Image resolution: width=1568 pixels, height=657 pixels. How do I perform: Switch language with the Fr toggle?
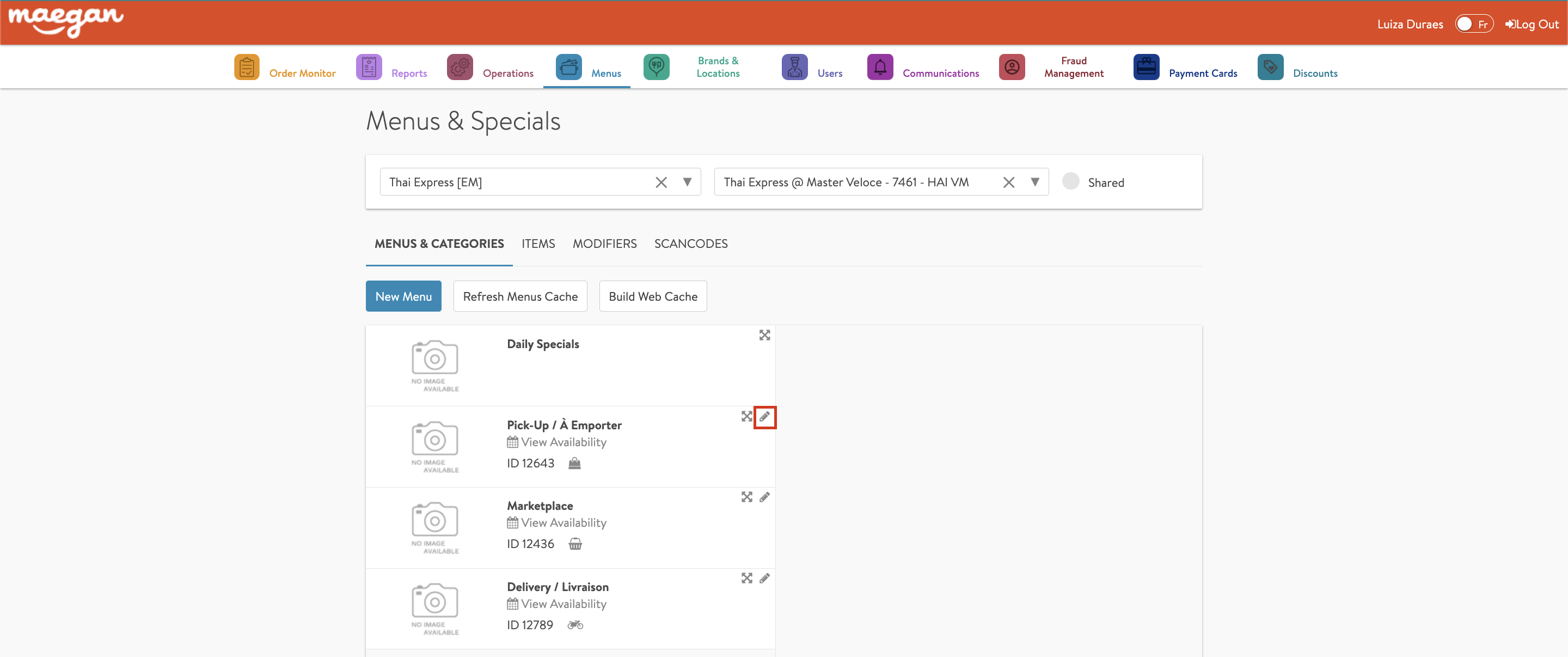(x=1474, y=24)
